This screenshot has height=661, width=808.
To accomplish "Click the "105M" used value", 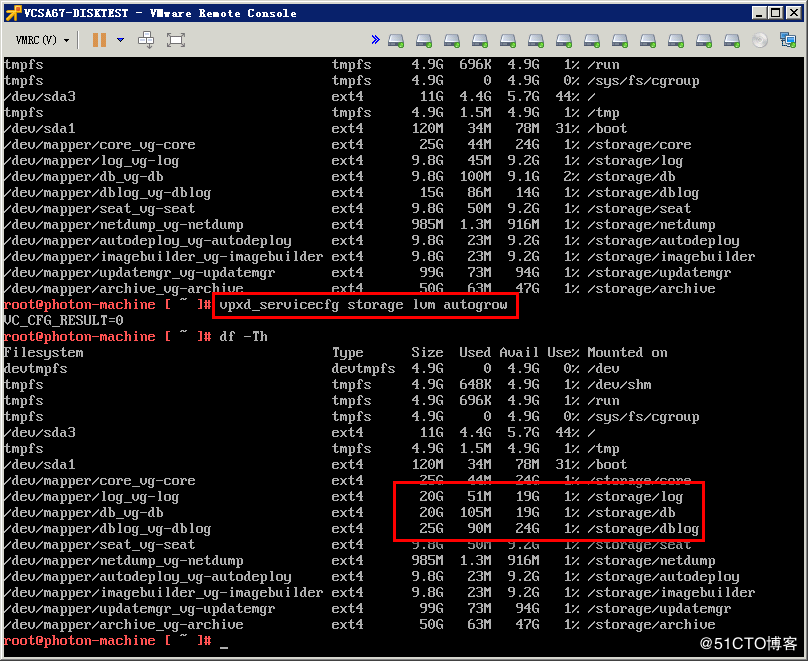I will pos(475,513).
